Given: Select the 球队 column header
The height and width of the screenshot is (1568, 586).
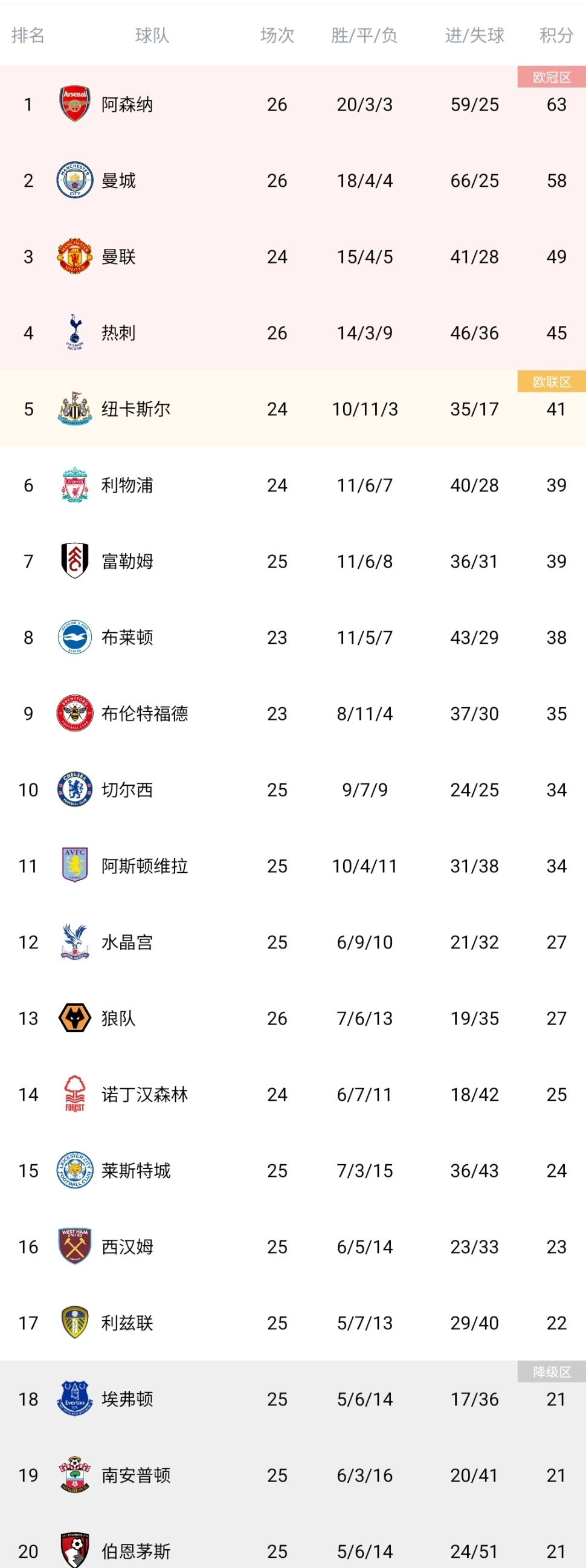Looking at the screenshot, I should coord(152,35).
